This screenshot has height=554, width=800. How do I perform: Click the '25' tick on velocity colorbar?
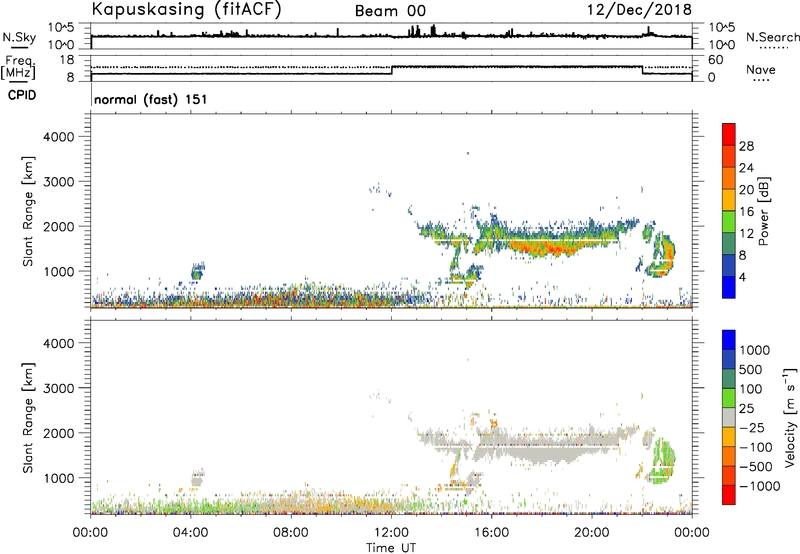[x=746, y=408]
